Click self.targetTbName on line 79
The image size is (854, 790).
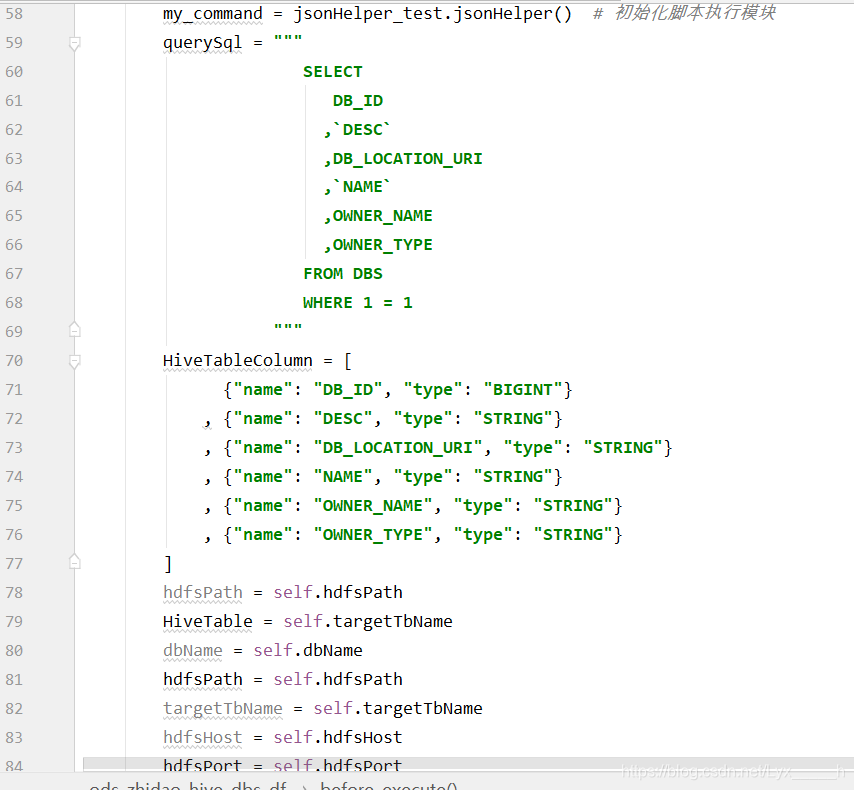click(368, 621)
